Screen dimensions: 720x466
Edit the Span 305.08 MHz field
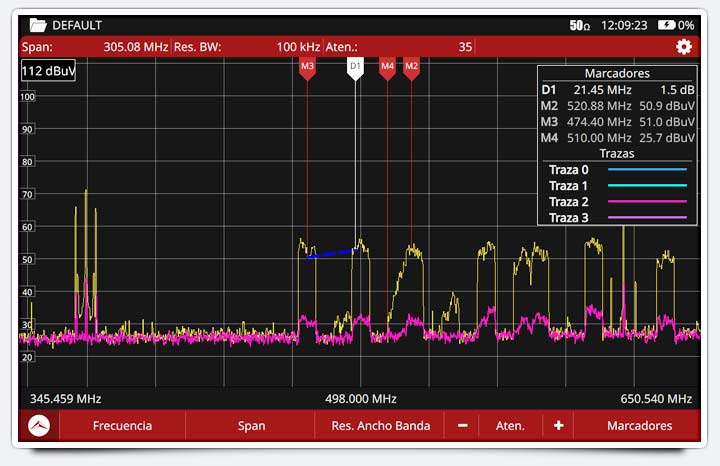95,47
